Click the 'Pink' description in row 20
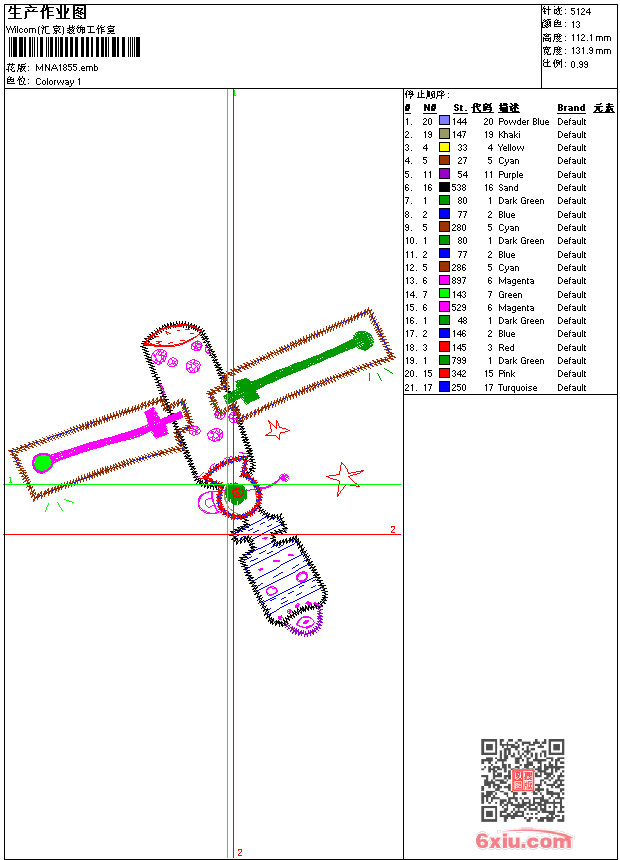 coord(506,374)
